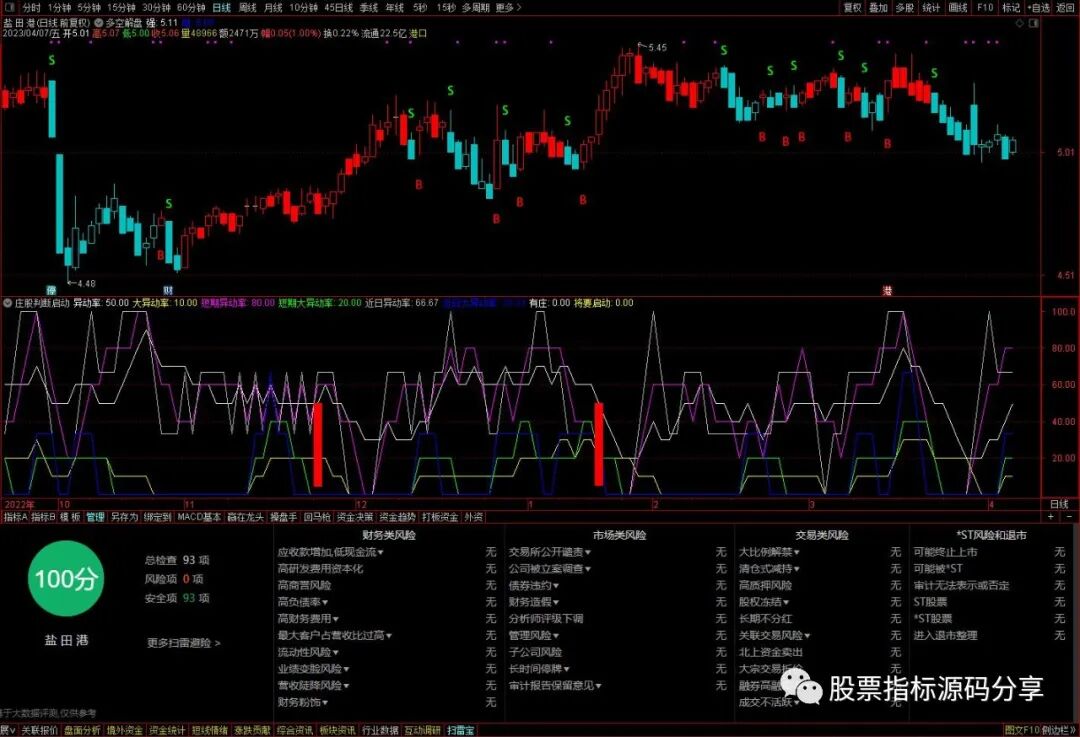Open the 板块资讯 bottom tab
This screenshot has height=737, width=1080.
coord(338,730)
